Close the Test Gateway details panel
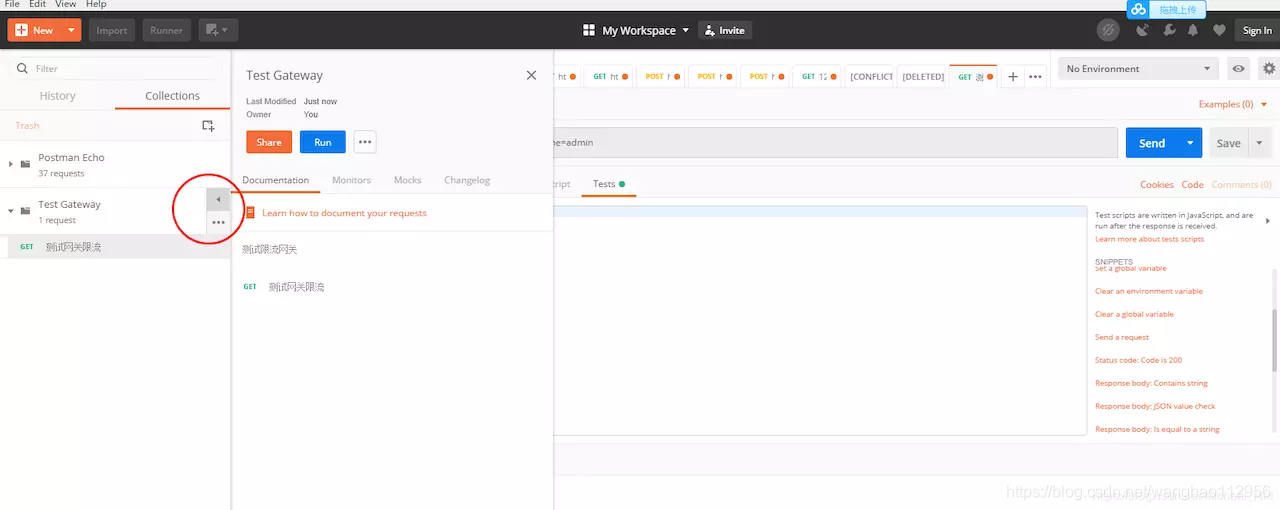The height and width of the screenshot is (510, 1280). tap(531, 75)
